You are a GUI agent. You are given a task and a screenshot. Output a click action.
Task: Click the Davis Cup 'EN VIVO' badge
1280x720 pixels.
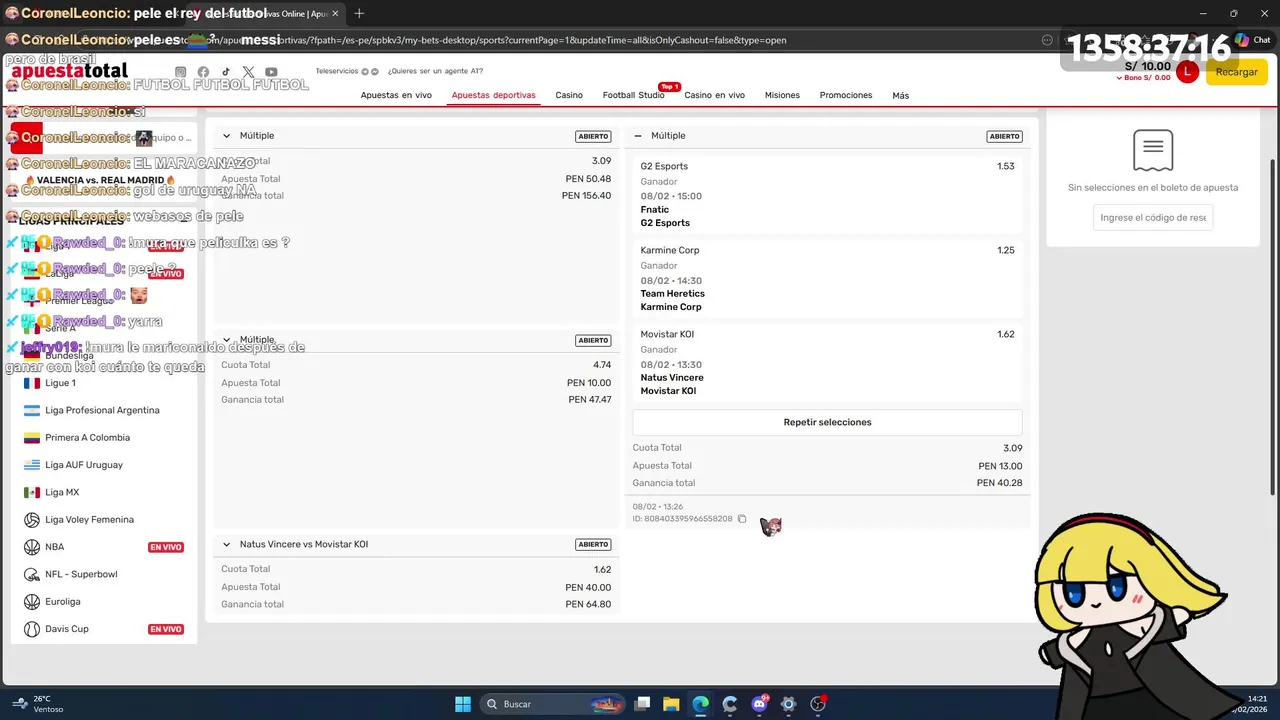(166, 629)
